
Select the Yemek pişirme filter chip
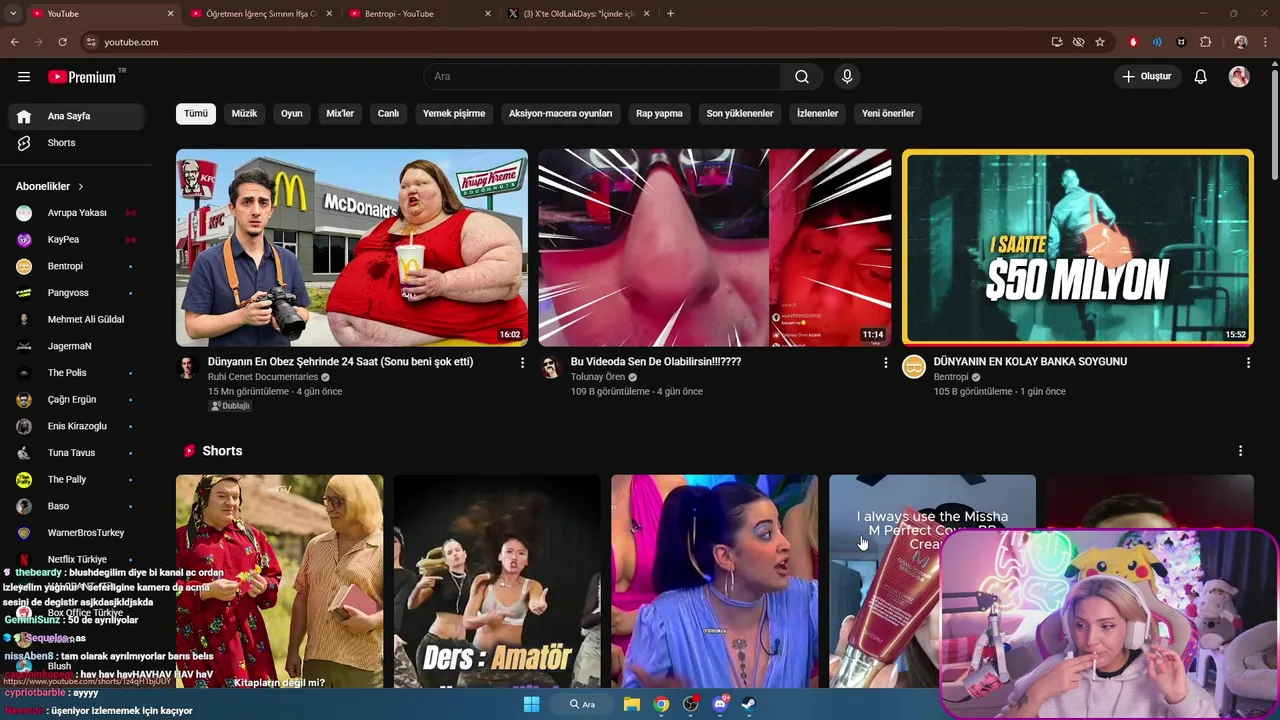pos(454,113)
